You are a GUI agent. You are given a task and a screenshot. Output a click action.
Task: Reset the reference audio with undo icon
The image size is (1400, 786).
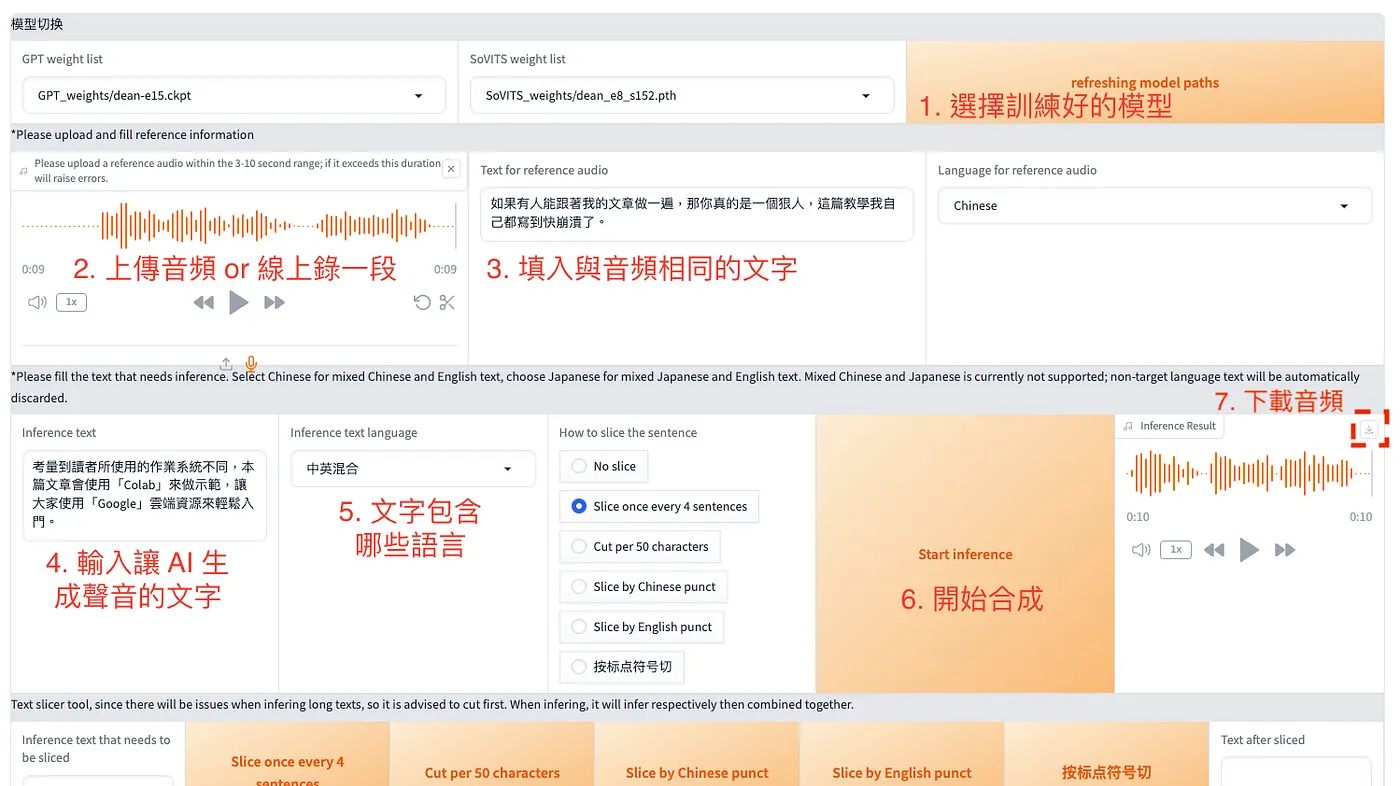click(x=422, y=302)
